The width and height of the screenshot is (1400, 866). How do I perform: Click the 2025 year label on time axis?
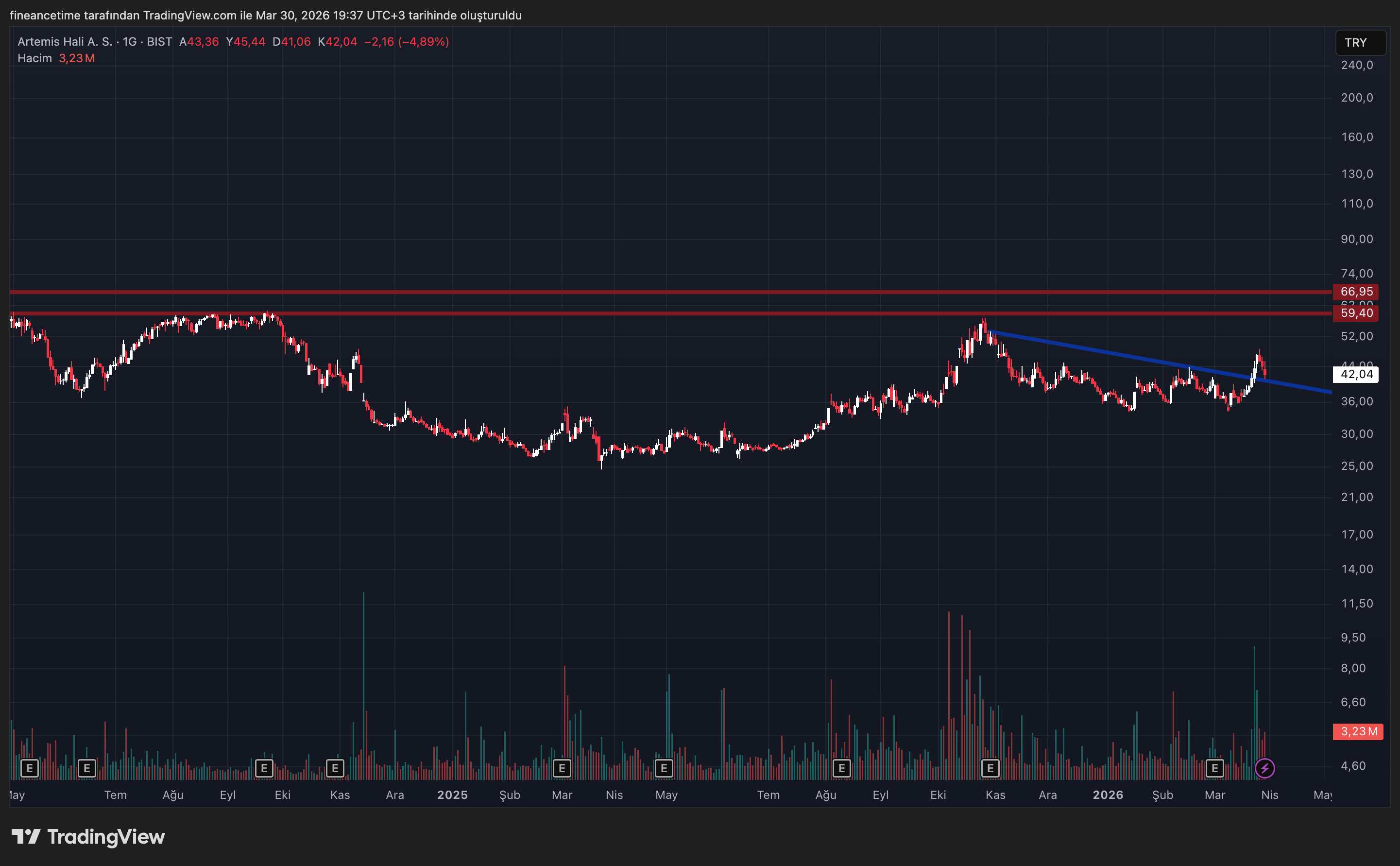coord(452,795)
